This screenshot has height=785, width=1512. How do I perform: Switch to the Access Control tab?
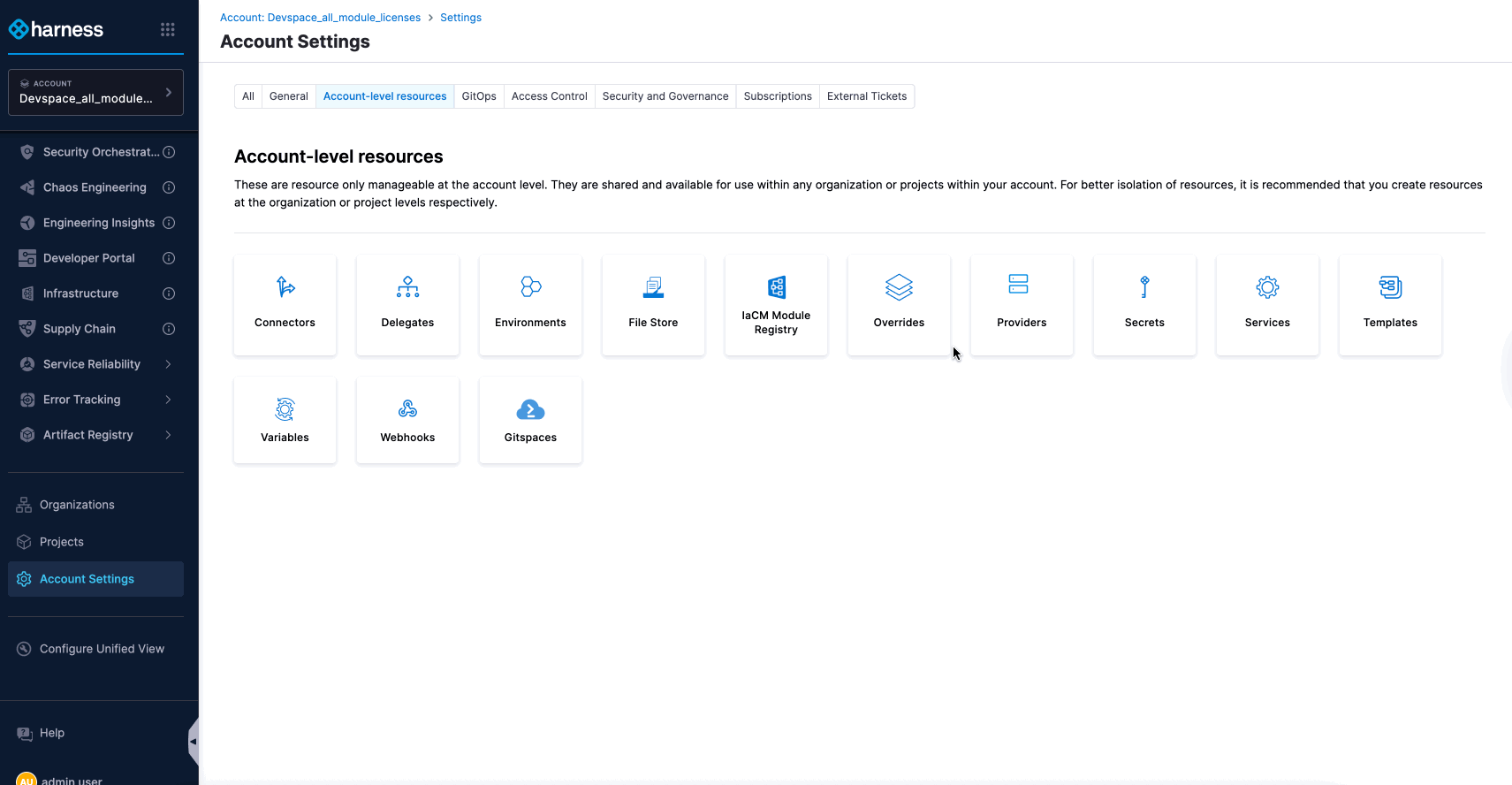pos(549,96)
